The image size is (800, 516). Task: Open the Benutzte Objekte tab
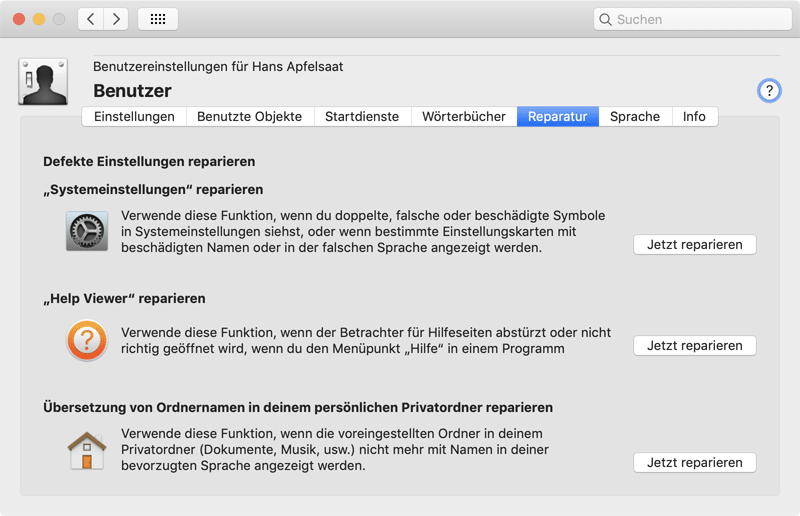pyautogui.click(x=249, y=116)
